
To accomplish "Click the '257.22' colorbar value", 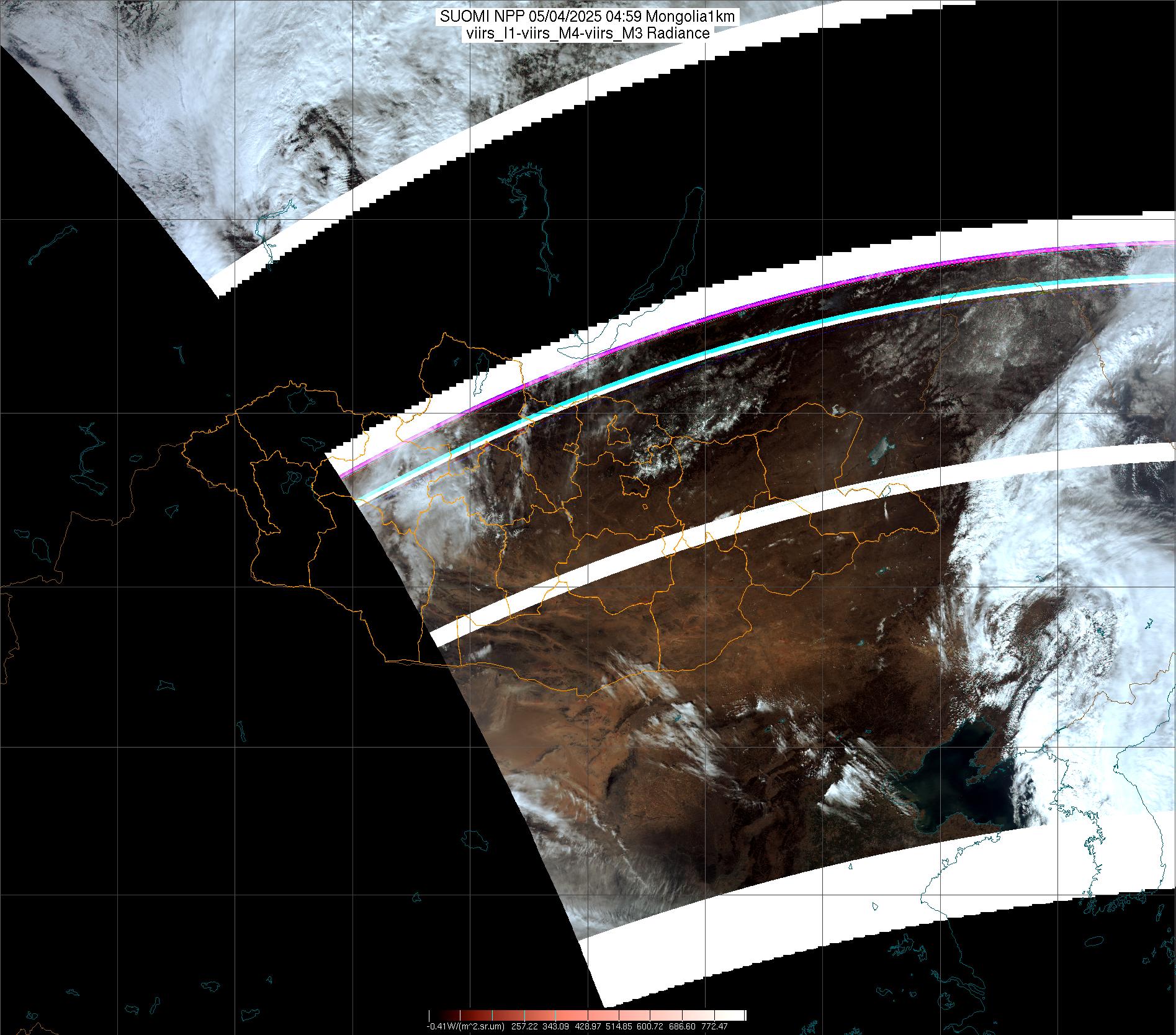I will point(524,1026).
